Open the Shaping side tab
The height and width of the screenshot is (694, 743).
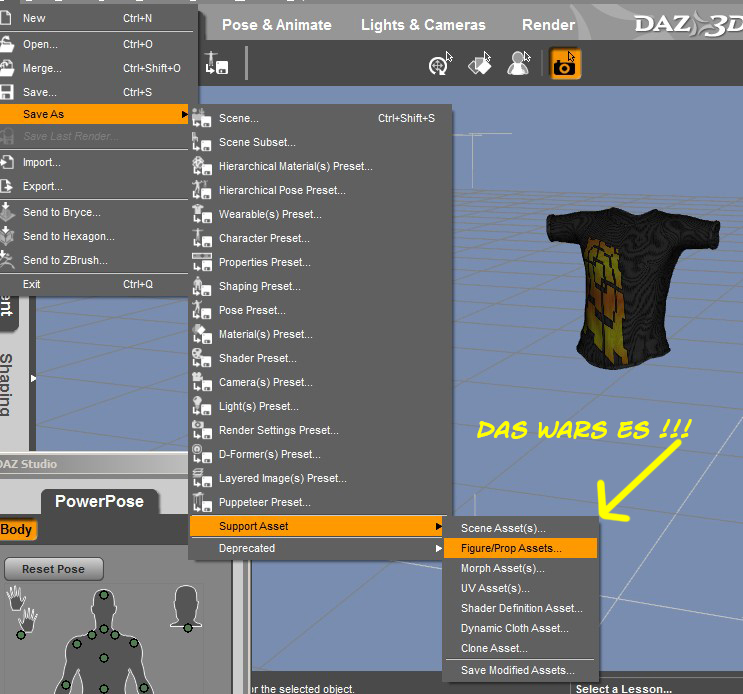(7, 385)
